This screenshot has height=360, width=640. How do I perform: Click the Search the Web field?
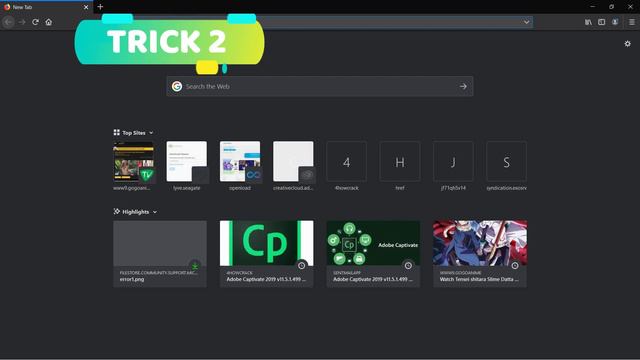[x=320, y=87]
